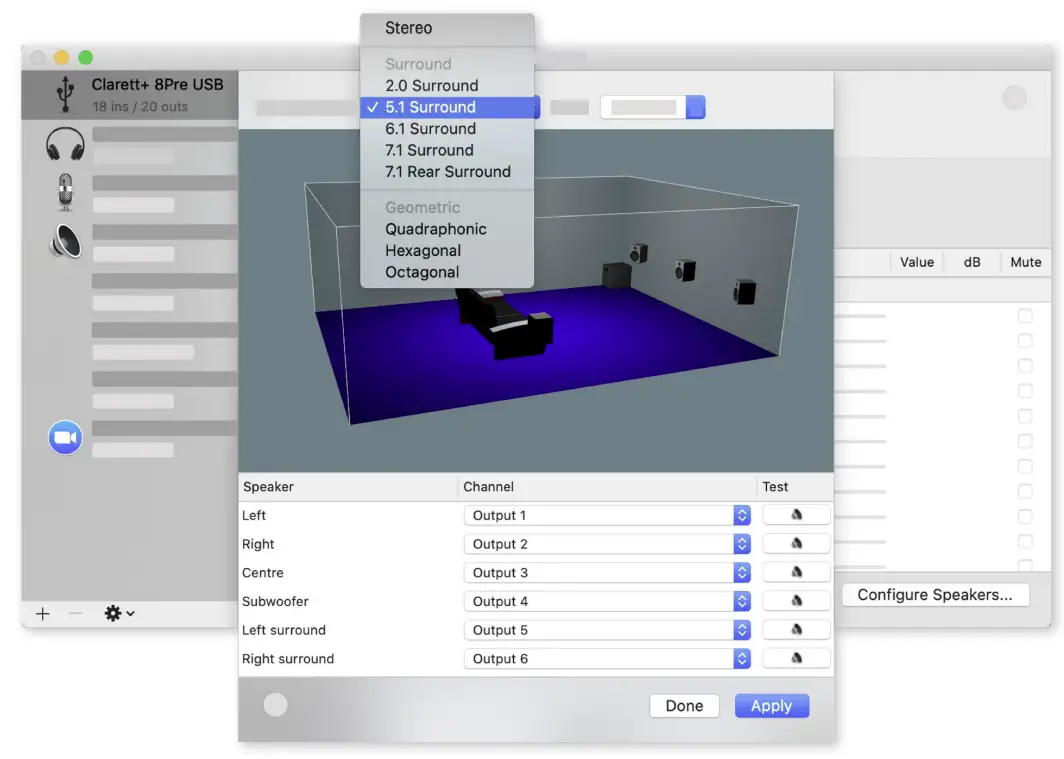
Task: Click the dB column header
Action: [972, 262]
